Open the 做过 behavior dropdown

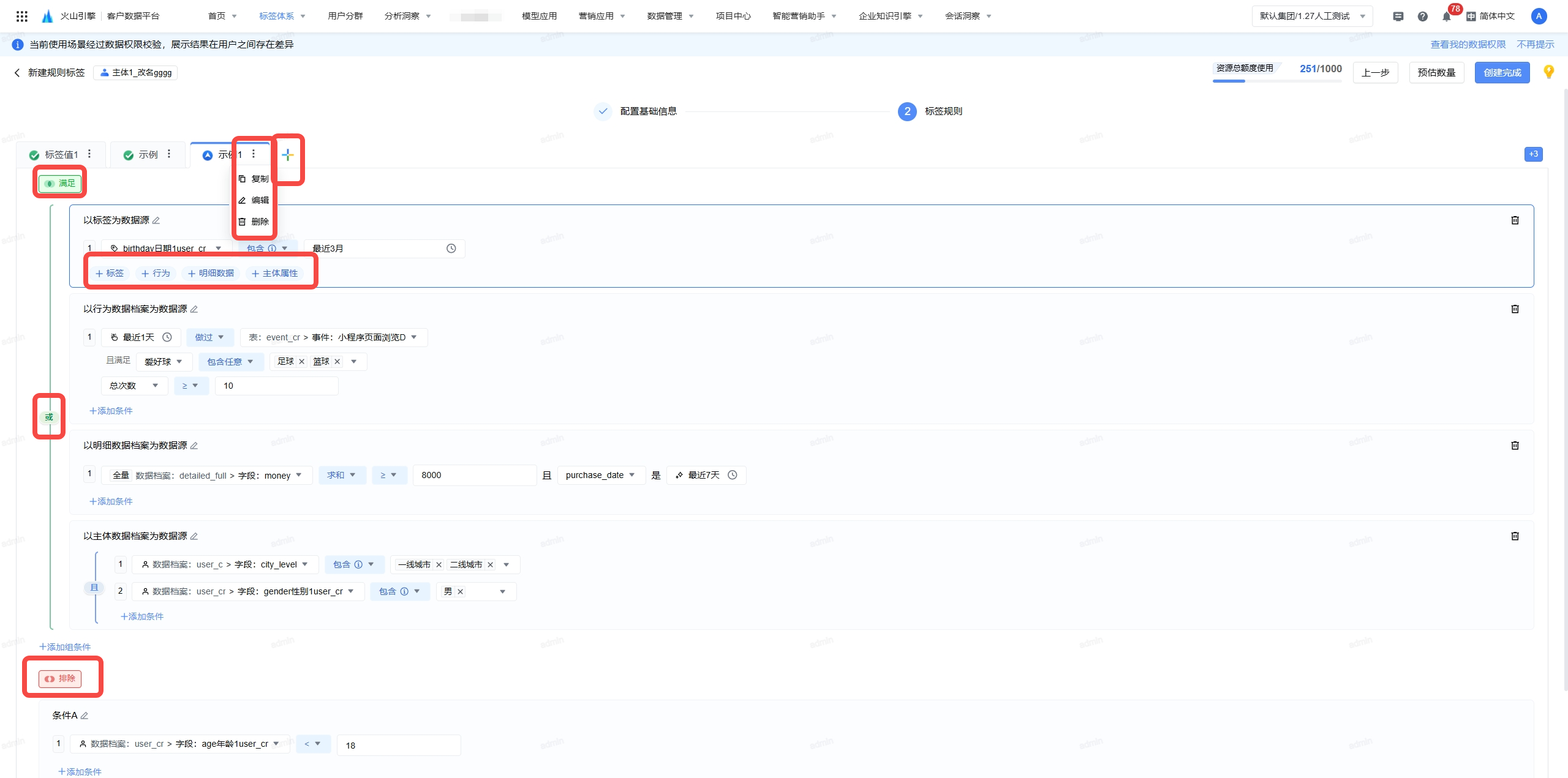[209, 337]
